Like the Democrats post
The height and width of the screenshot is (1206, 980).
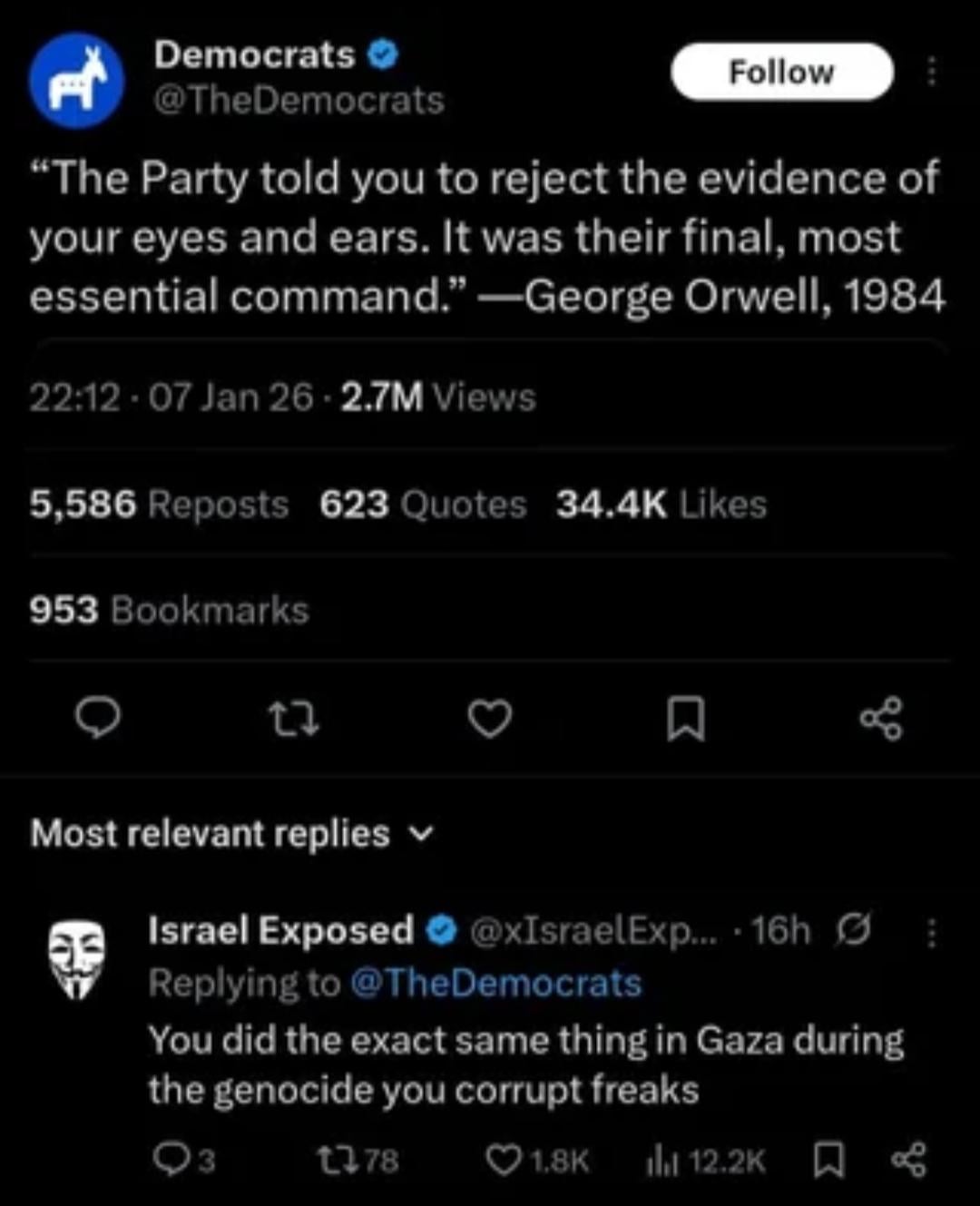point(490,720)
